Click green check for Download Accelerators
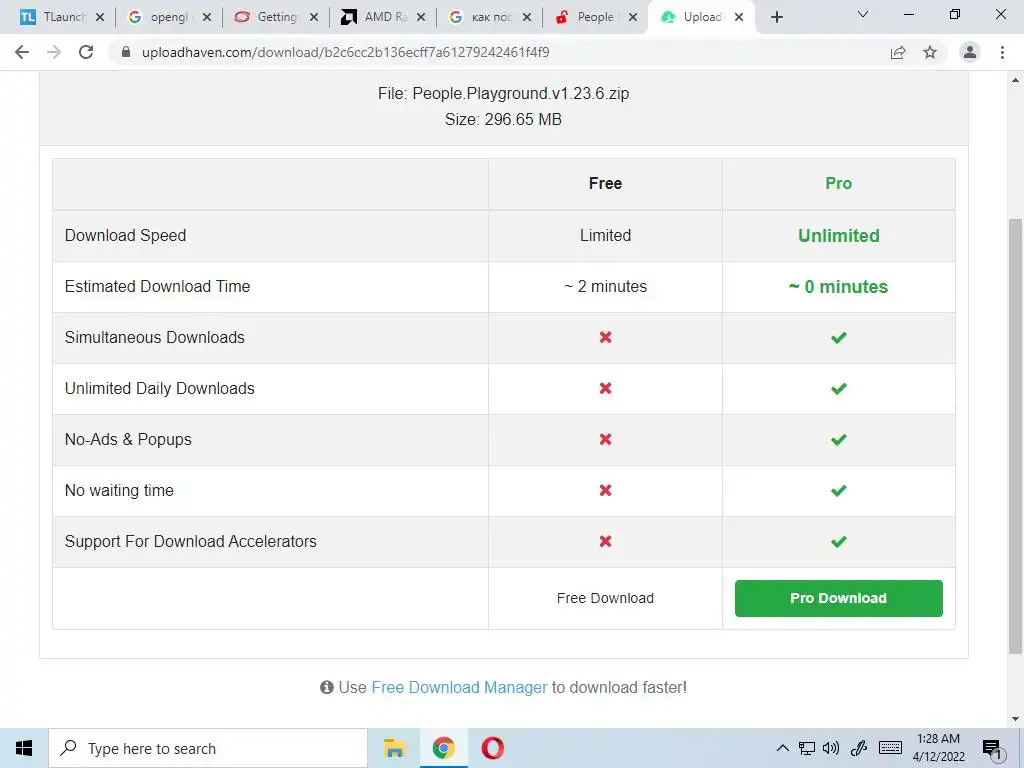1024x768 pixels. (839, 541)
